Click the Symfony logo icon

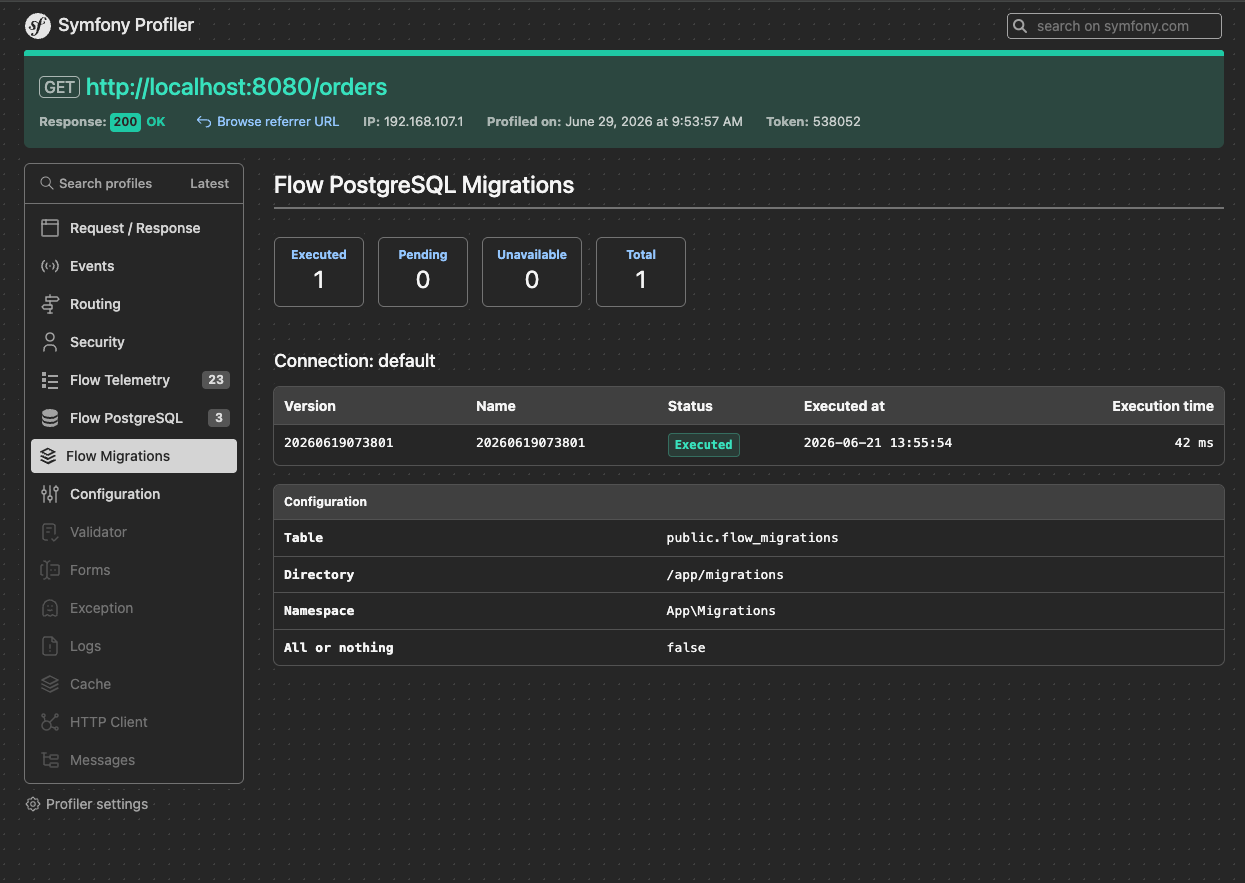(38, 26)
